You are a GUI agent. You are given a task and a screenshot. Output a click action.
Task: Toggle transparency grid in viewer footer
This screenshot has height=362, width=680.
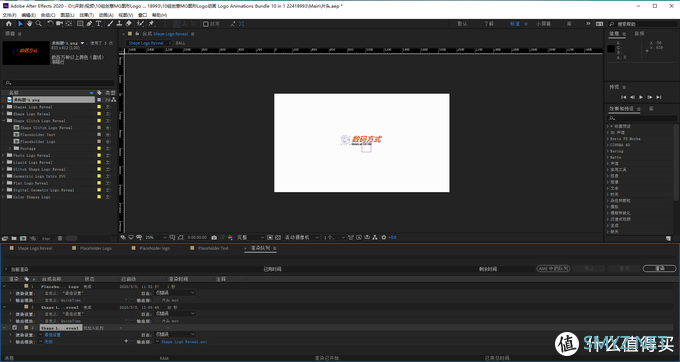pyautogui.click(x=278, y=238)
